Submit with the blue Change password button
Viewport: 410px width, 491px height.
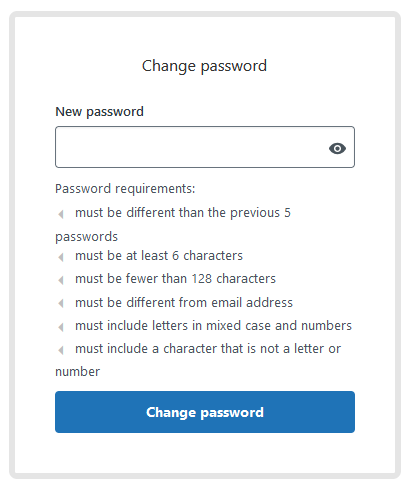[x=205, y=412]
